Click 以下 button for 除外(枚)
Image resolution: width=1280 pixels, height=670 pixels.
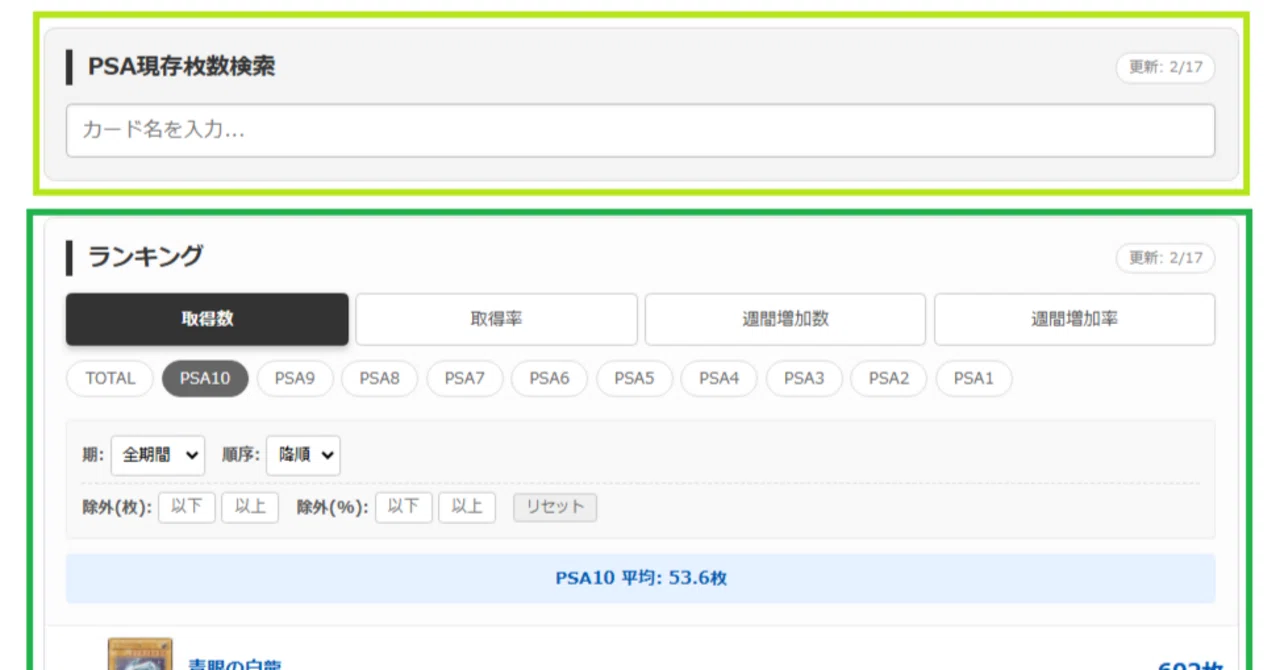click(x=187, y=507)
